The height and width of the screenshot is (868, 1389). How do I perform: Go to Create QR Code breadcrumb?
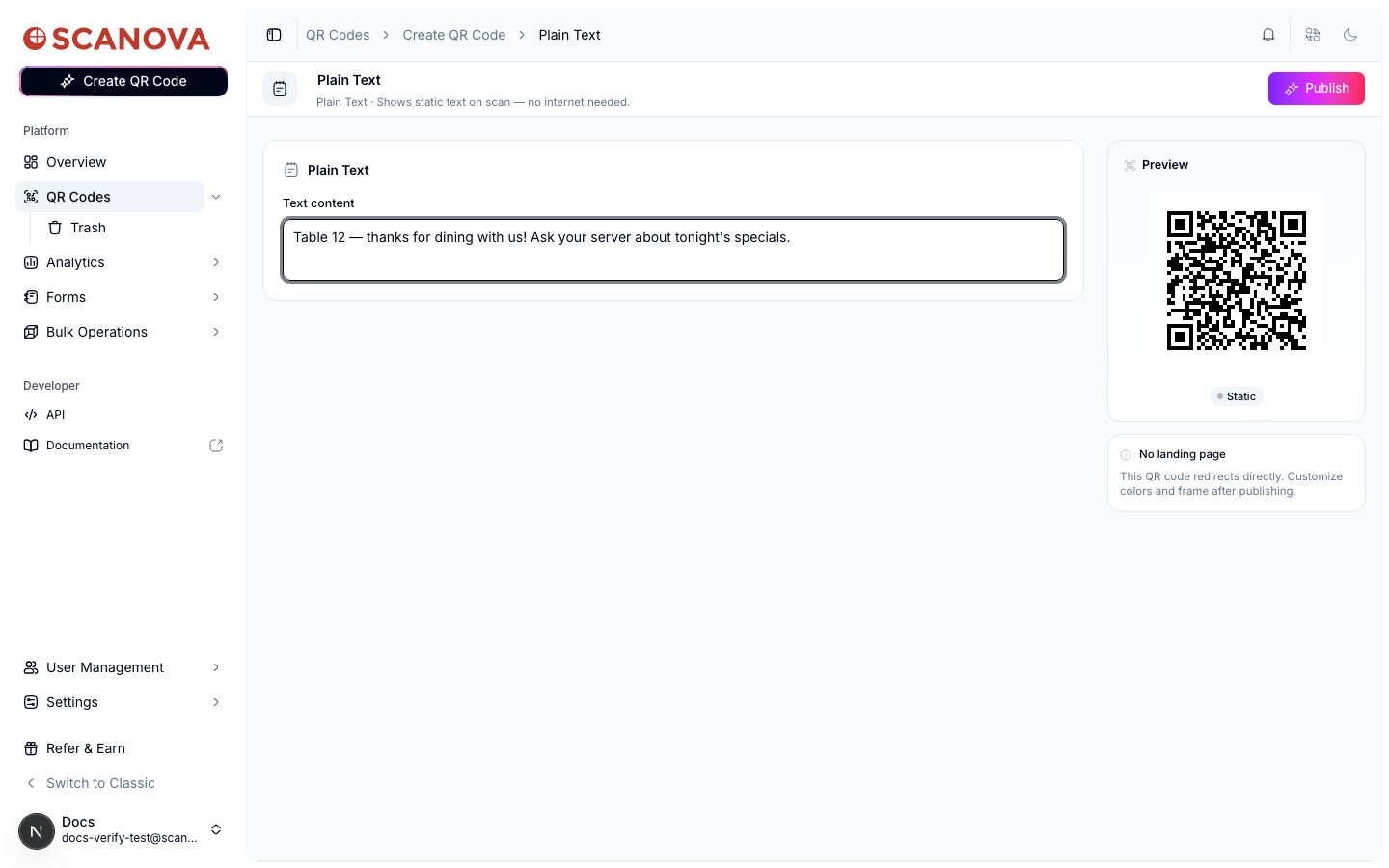tap(454, 35)
